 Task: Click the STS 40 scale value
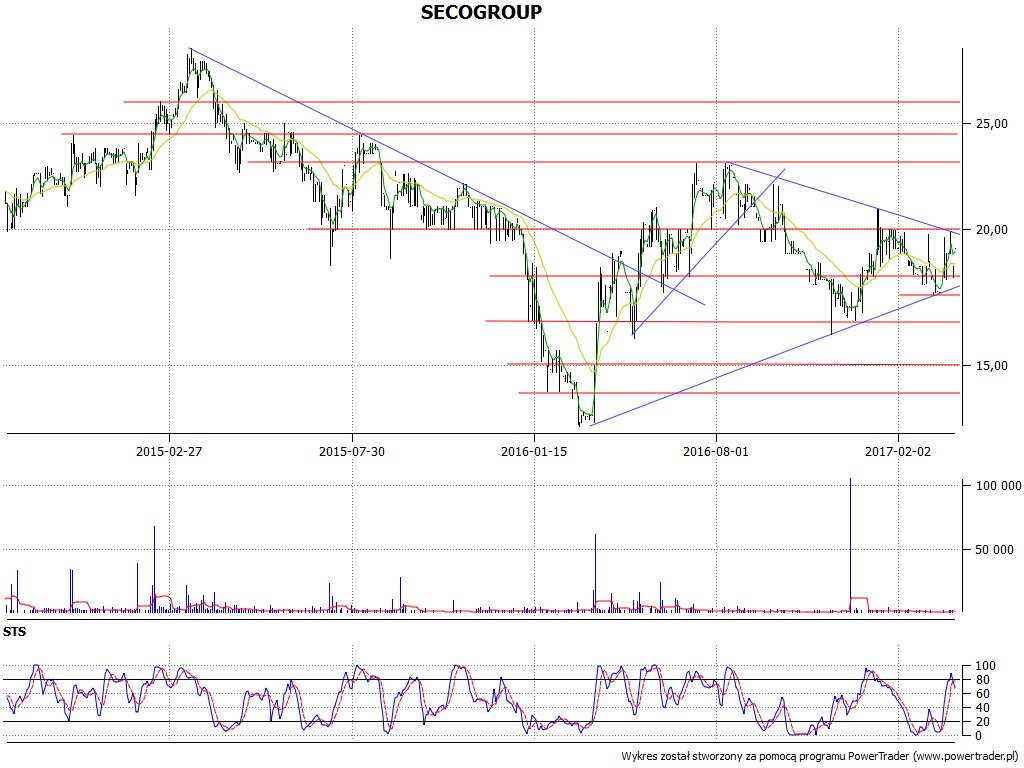tap(985, 708)
